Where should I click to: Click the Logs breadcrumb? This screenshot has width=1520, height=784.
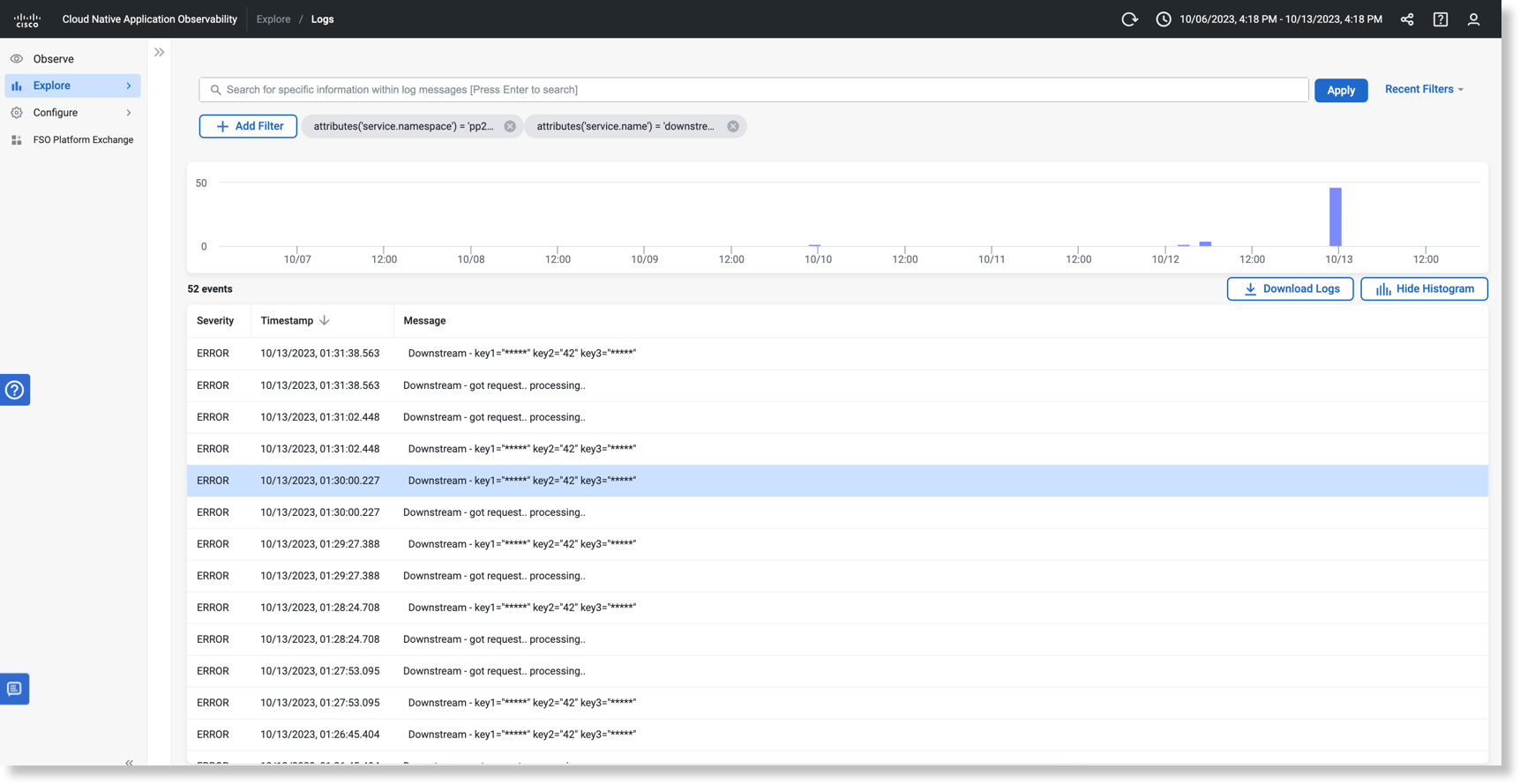[323, 19]
